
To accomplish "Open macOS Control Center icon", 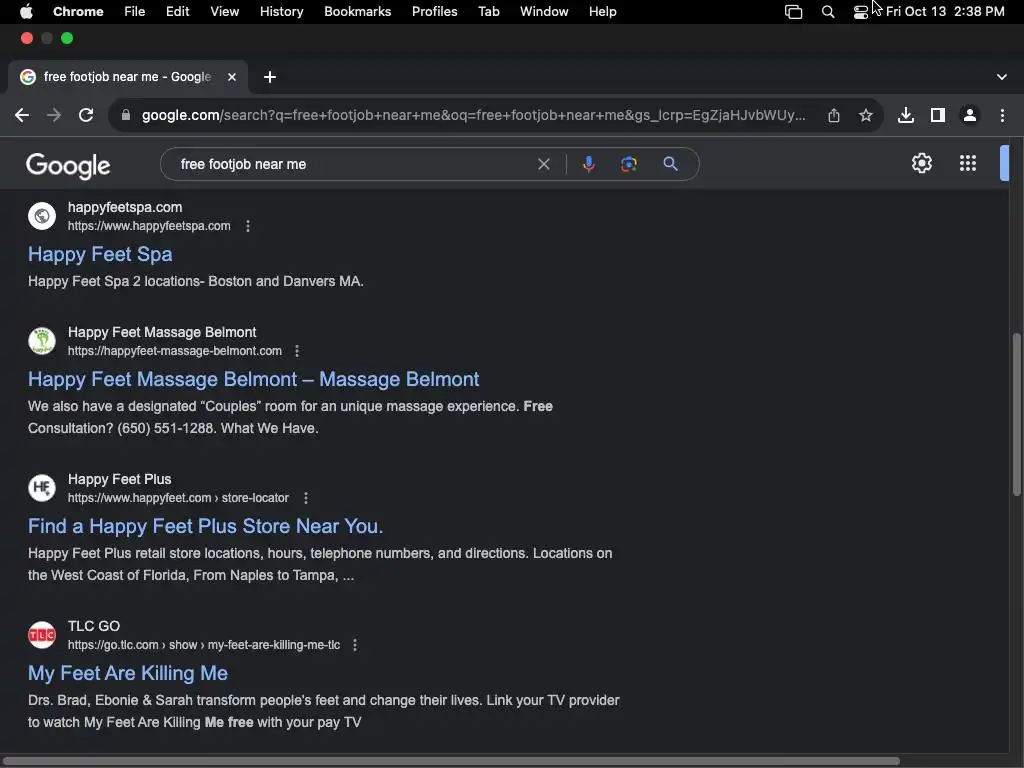I will [x=861, y=12].
